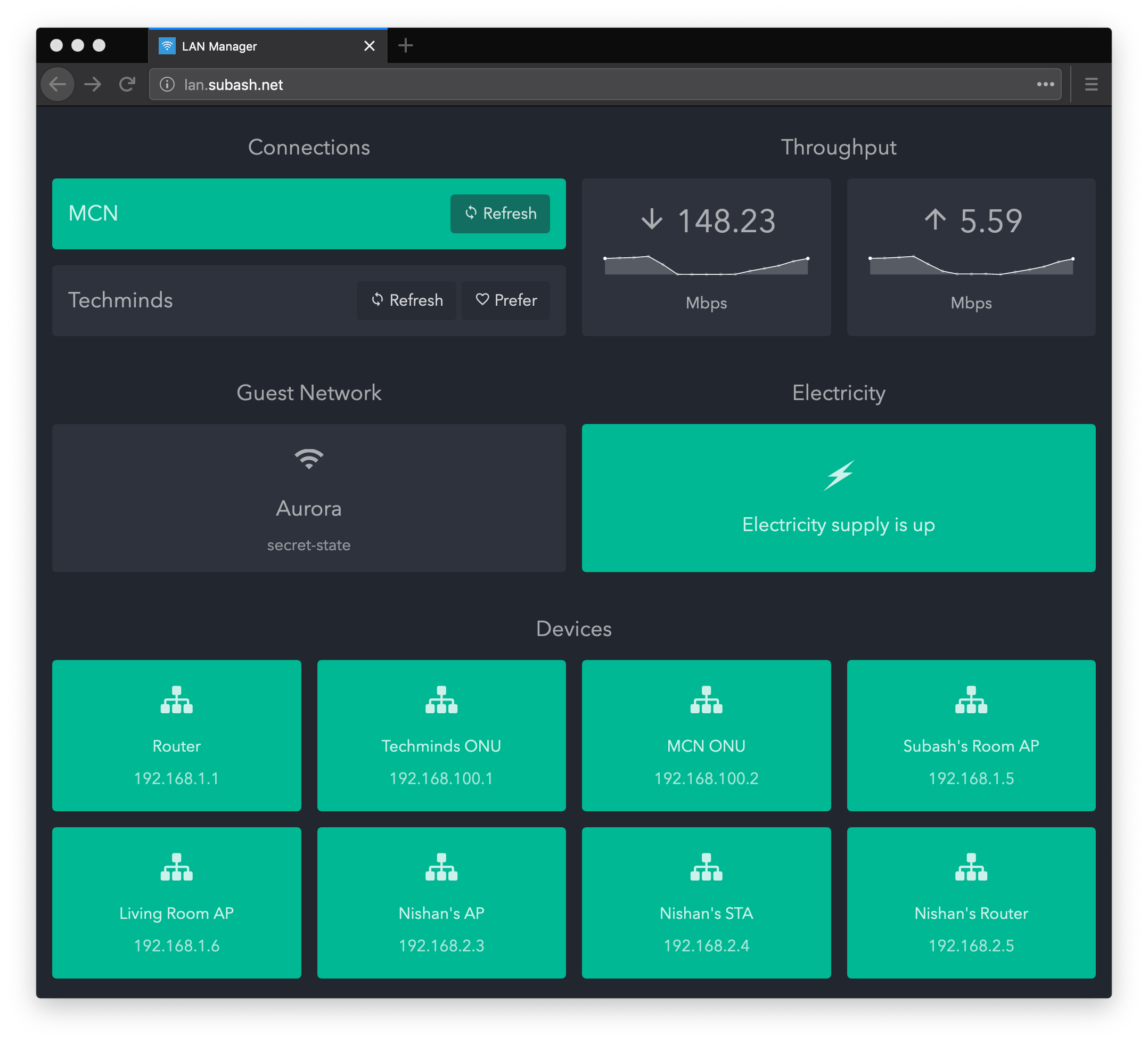Click the upload arrow throughput icon
Image resolution: width=1148 pixels, height=1043 pixels.
click(x=935, y=219)
